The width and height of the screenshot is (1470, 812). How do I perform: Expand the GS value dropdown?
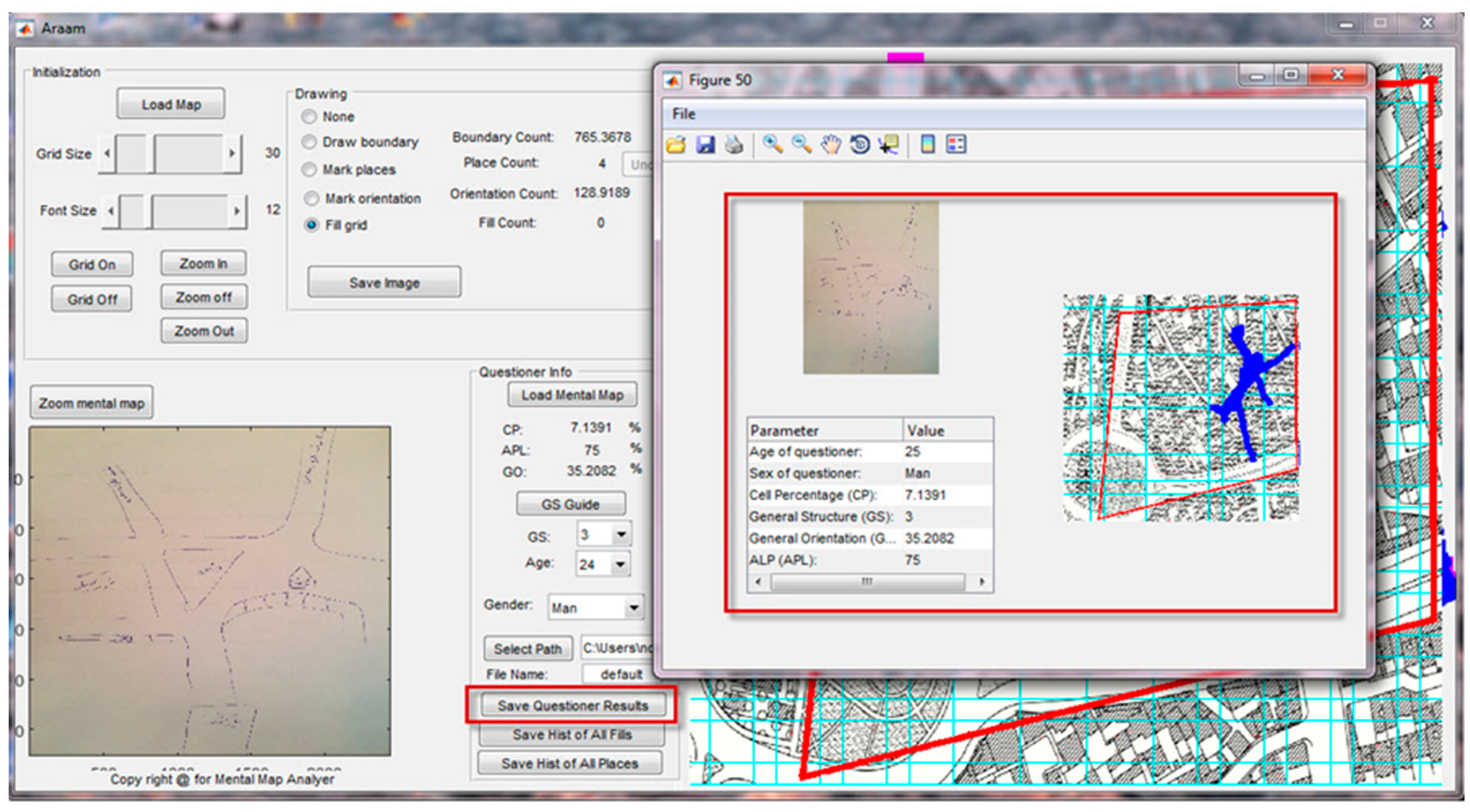point(621,535)
